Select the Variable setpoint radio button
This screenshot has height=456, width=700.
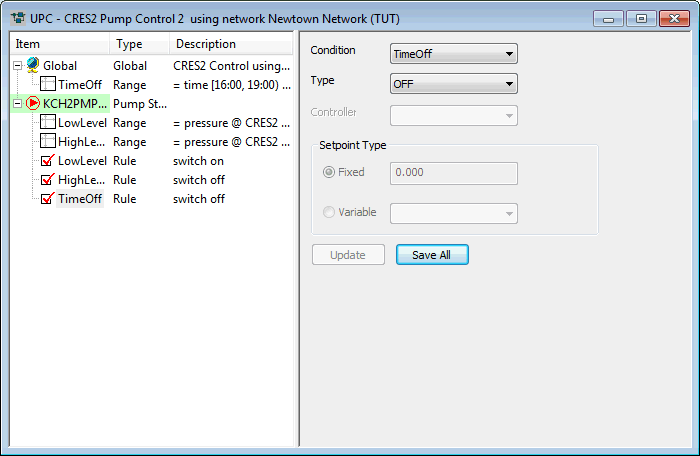coord(328,212)
